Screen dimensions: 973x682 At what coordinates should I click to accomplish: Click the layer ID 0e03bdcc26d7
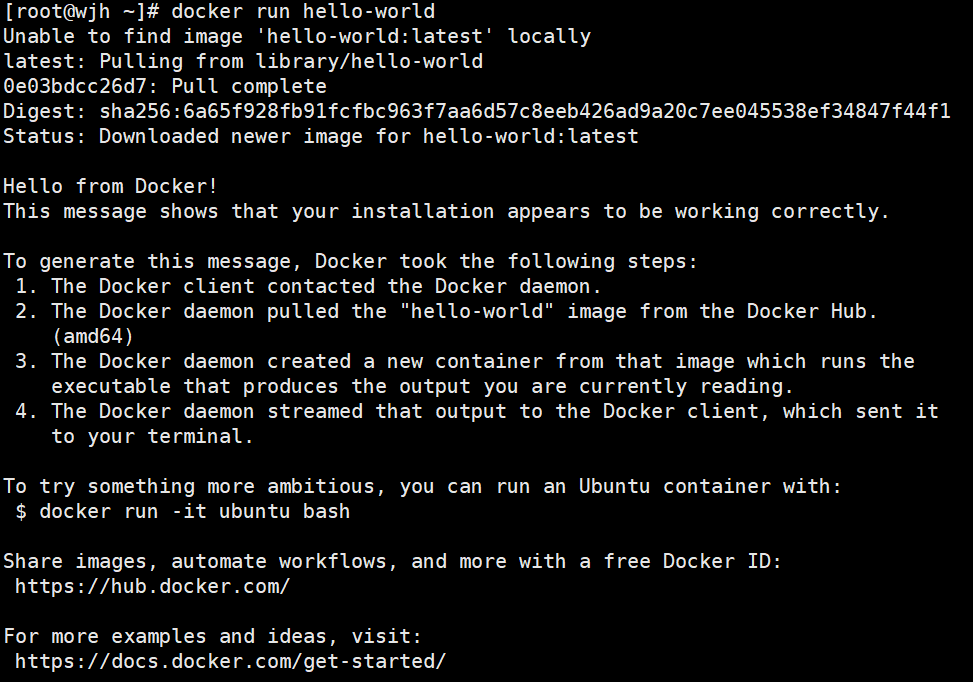click(x=75, y=86)
